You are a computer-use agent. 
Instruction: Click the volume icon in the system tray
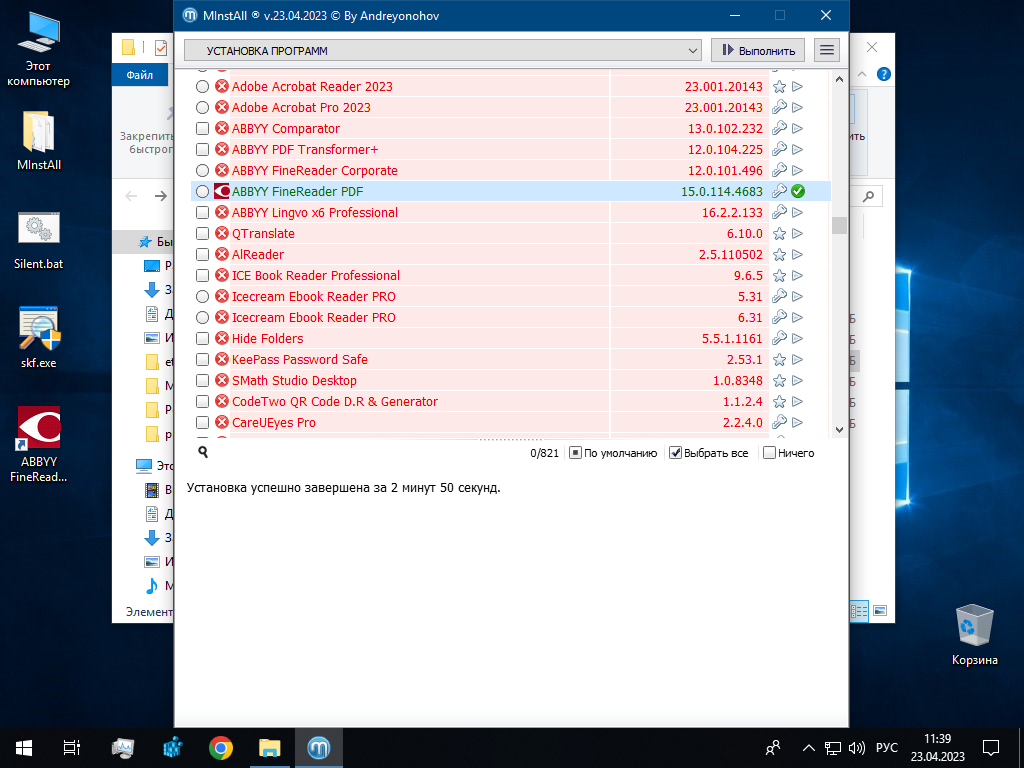pos(856,748)
